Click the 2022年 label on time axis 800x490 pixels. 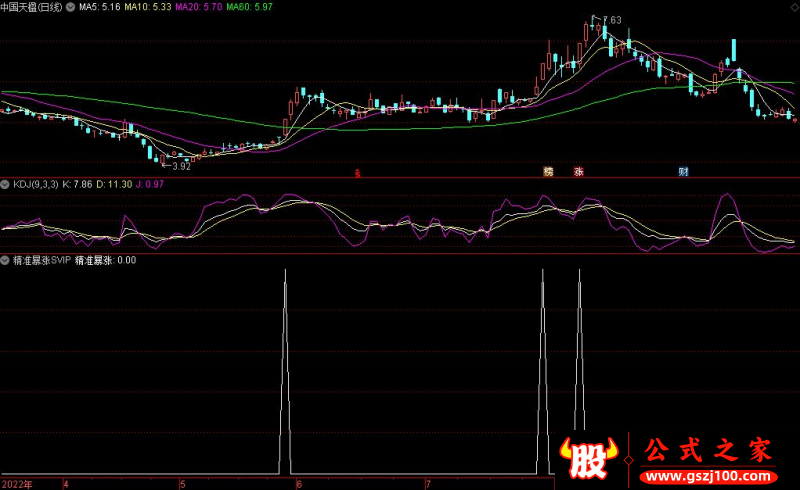16,484
